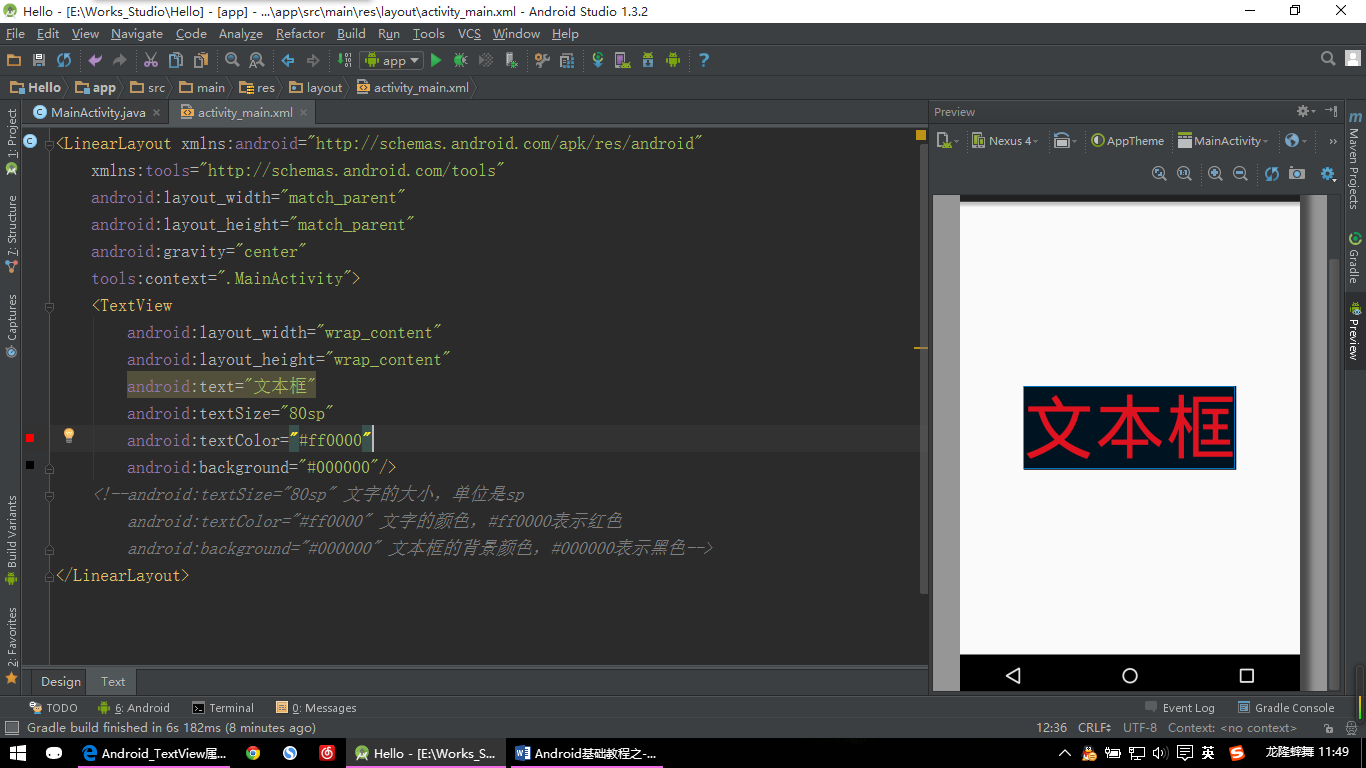Viewport: 1366px width, 768px height.
Task: Open Preview panel gear settings dropdown
Action: click(x=1306, y=111)
